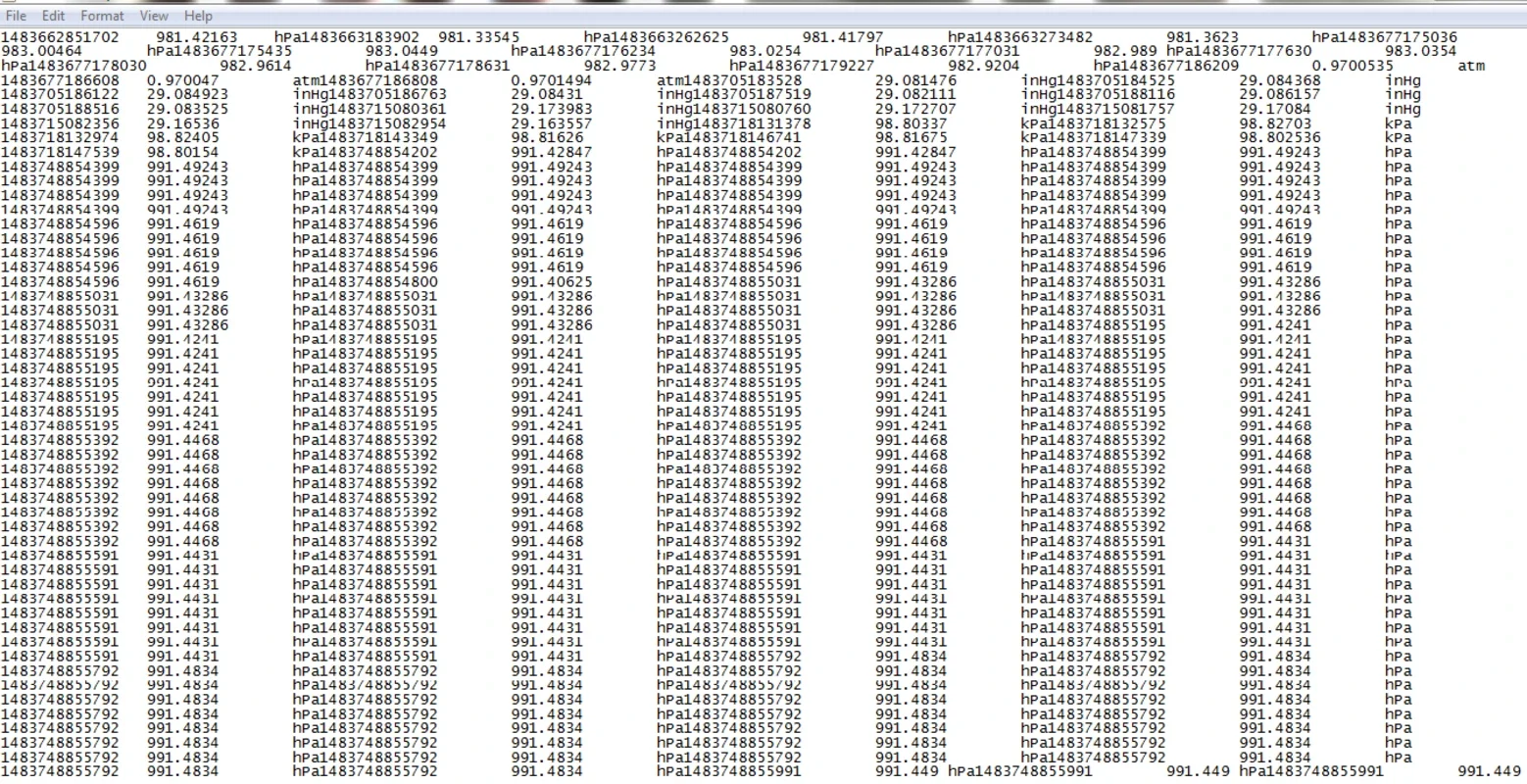
Task: Select the entry inHg1483718131378
Action: [x=734, y=123]
